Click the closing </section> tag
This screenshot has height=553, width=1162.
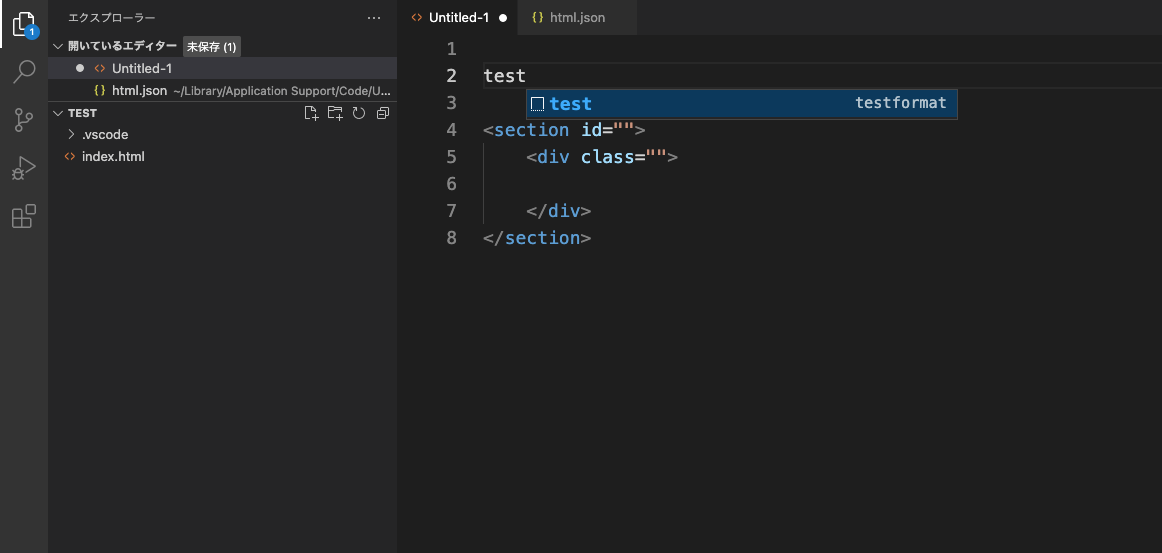tap(537, 238)
